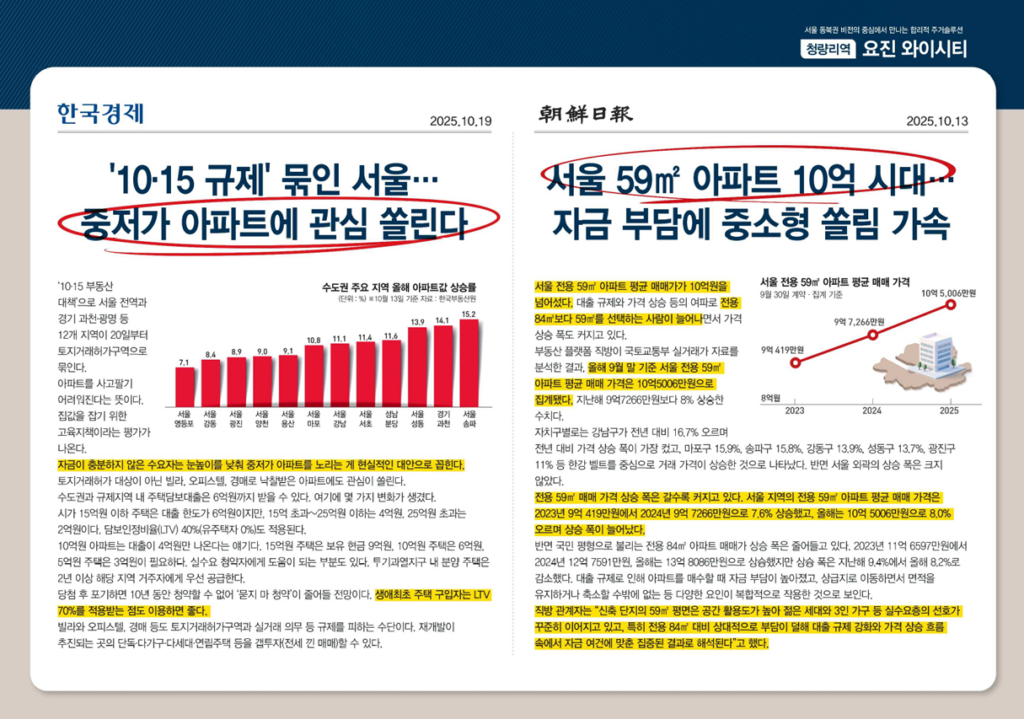Click the 요진 와이시티 brand title

point(915,50)
